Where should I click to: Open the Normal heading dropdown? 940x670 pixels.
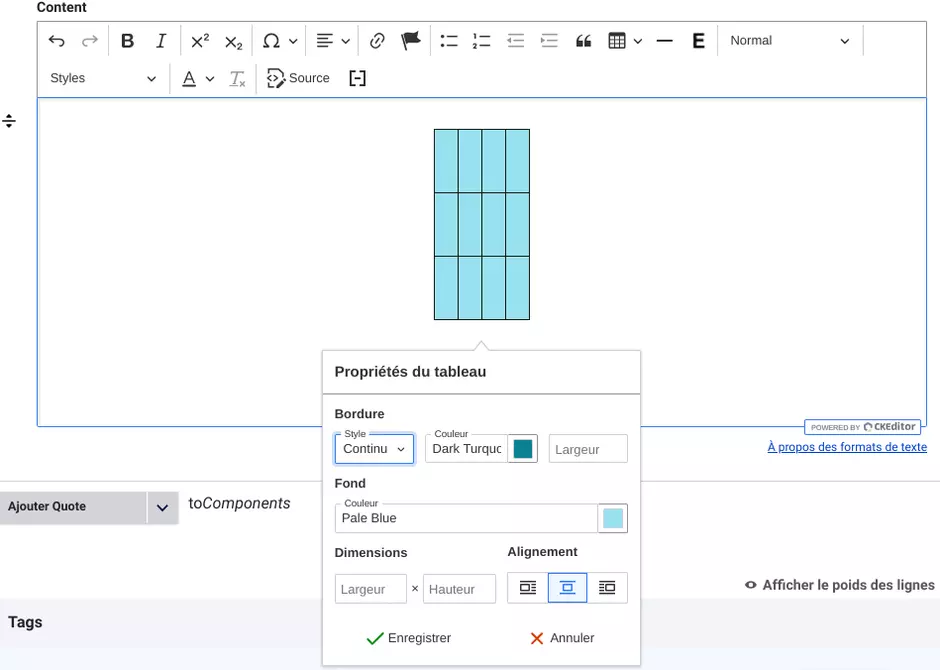pos(789,41)
